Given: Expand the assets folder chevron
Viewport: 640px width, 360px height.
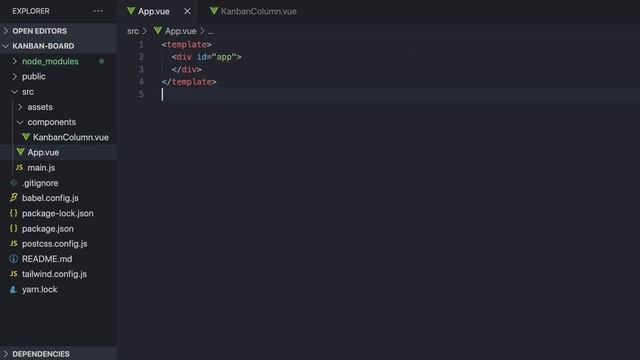Looking at the screenshot, I should coord(20,107).
